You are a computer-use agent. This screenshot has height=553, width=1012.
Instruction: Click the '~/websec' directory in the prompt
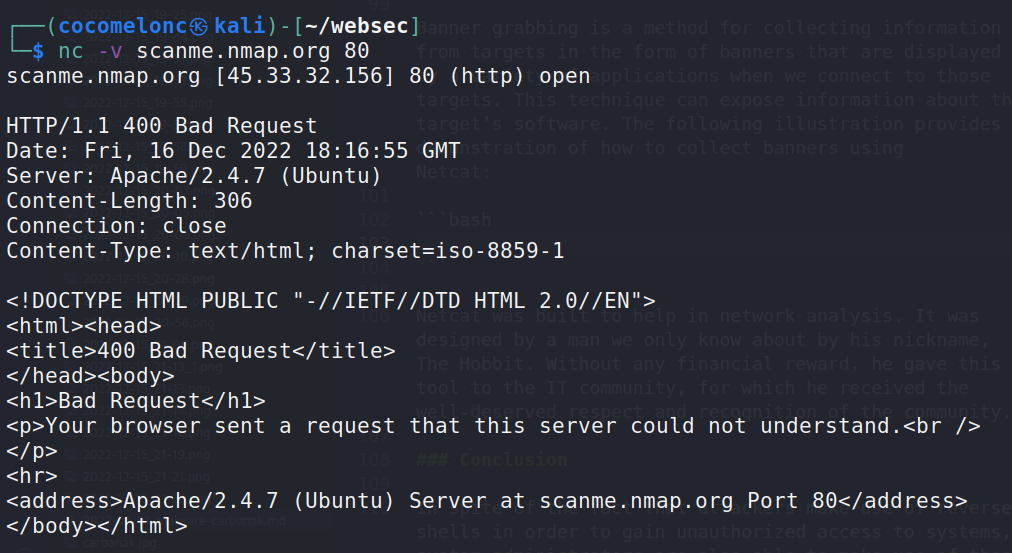click(x=356, y=26)
